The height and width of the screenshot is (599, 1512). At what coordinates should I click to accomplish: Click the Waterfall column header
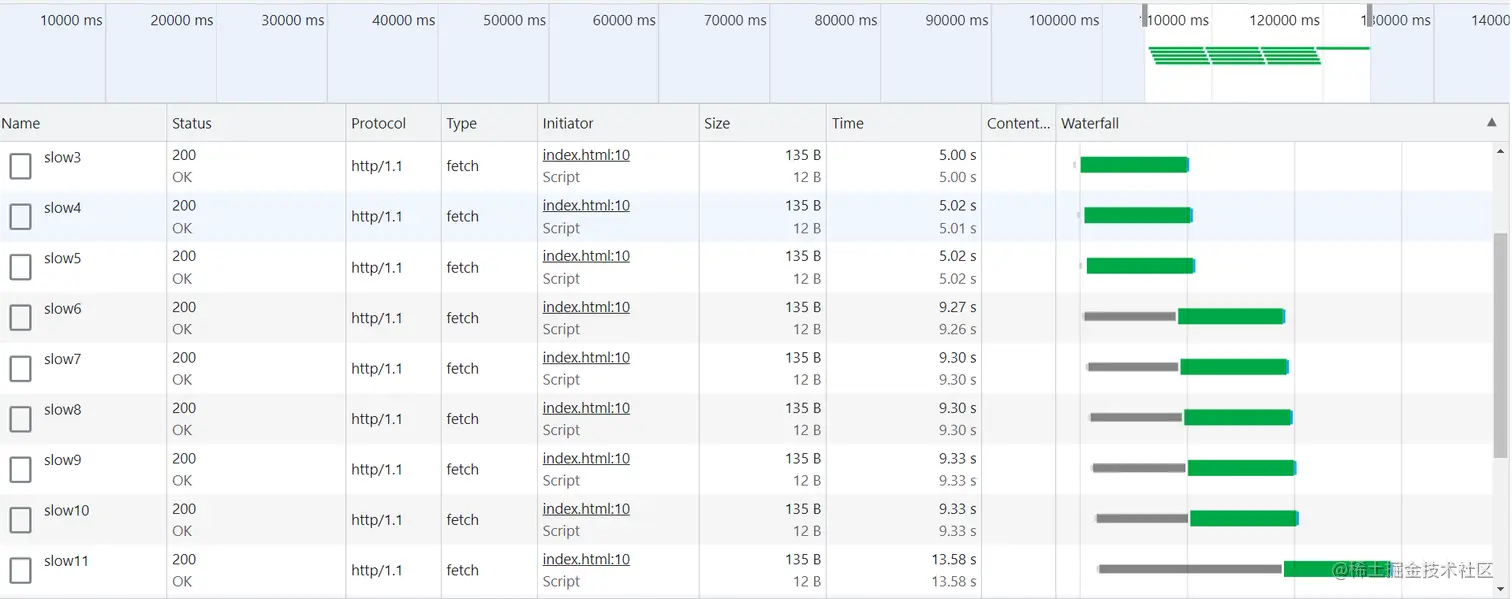tap(1283, 123)
